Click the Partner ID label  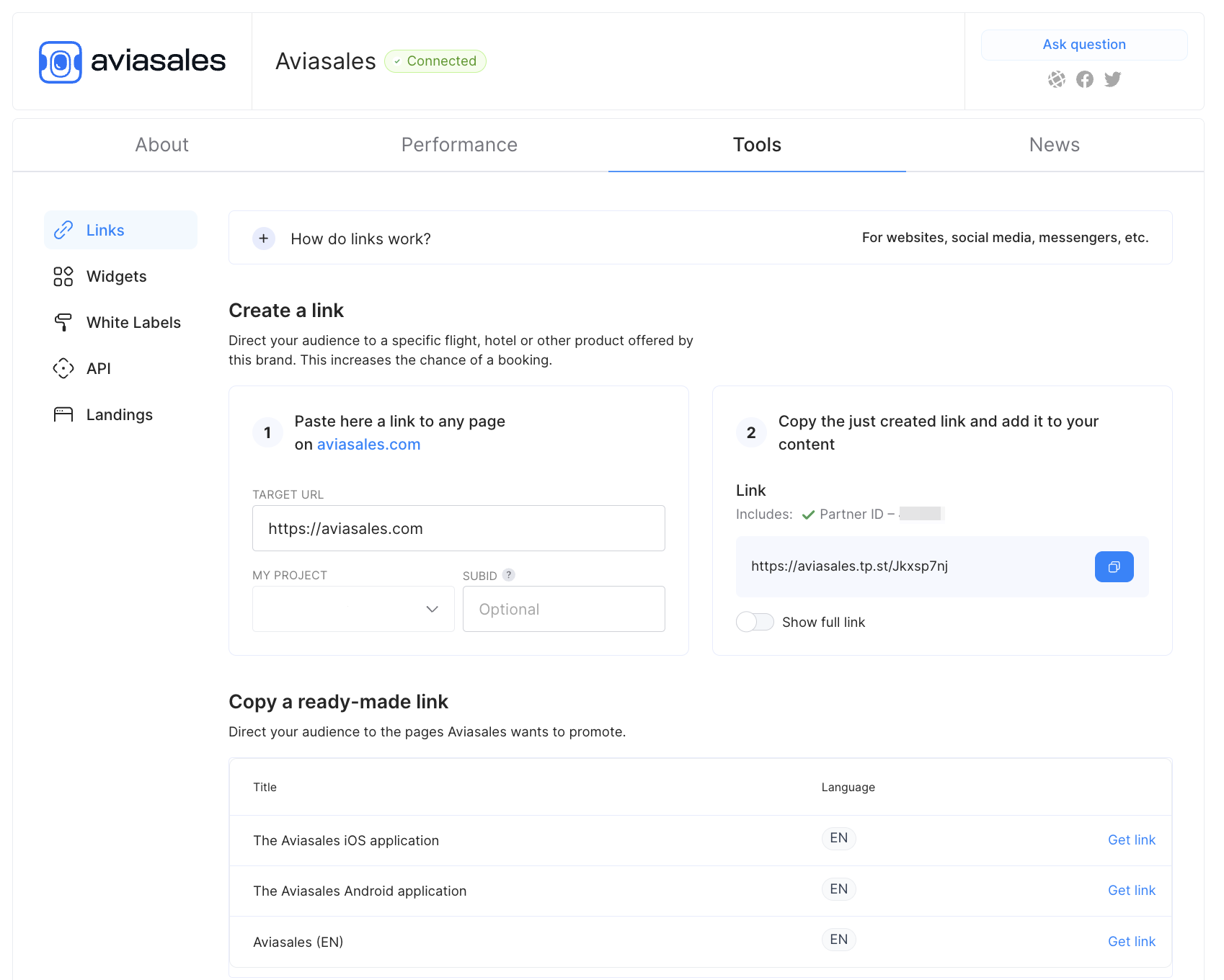pyautogui.click(x=851, y=514)
